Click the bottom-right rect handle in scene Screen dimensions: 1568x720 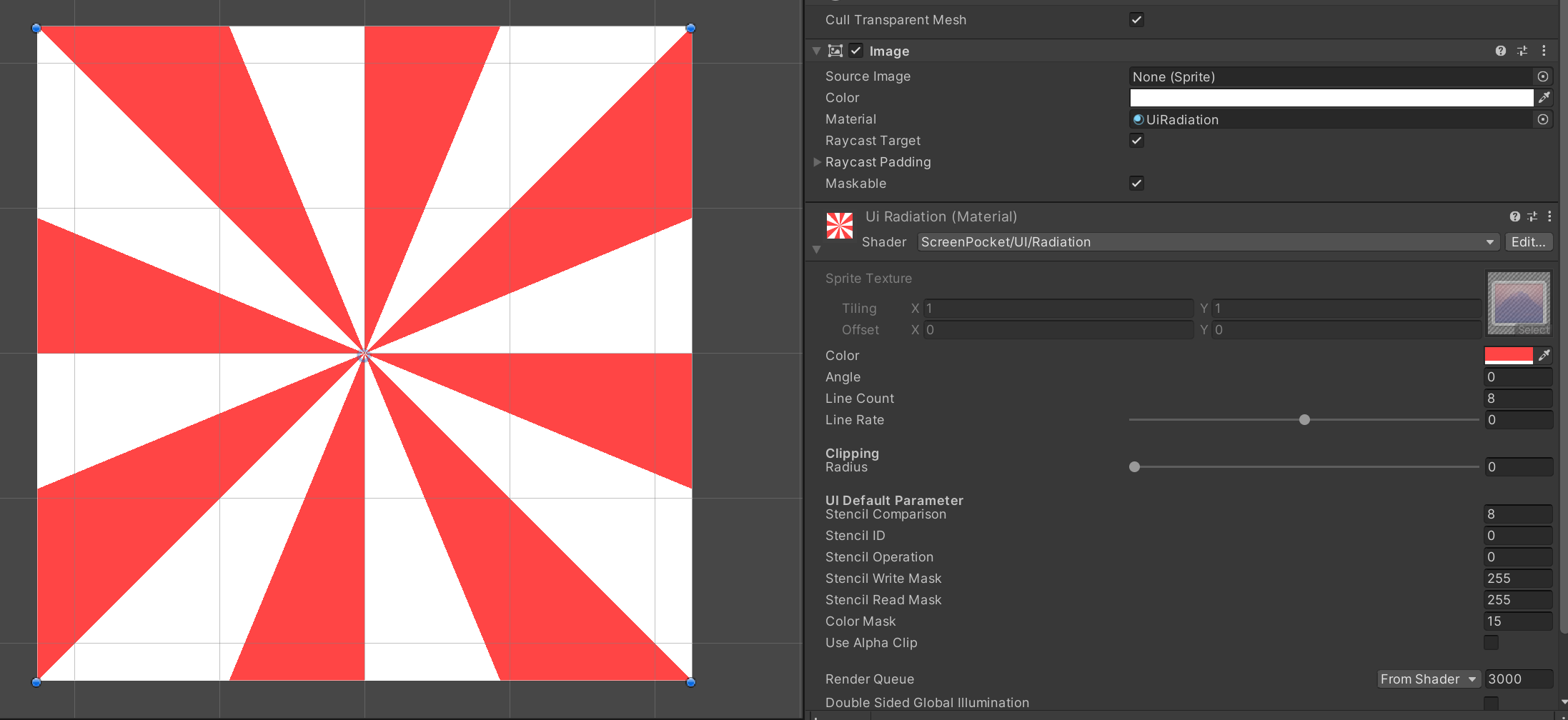pos(690,682)
